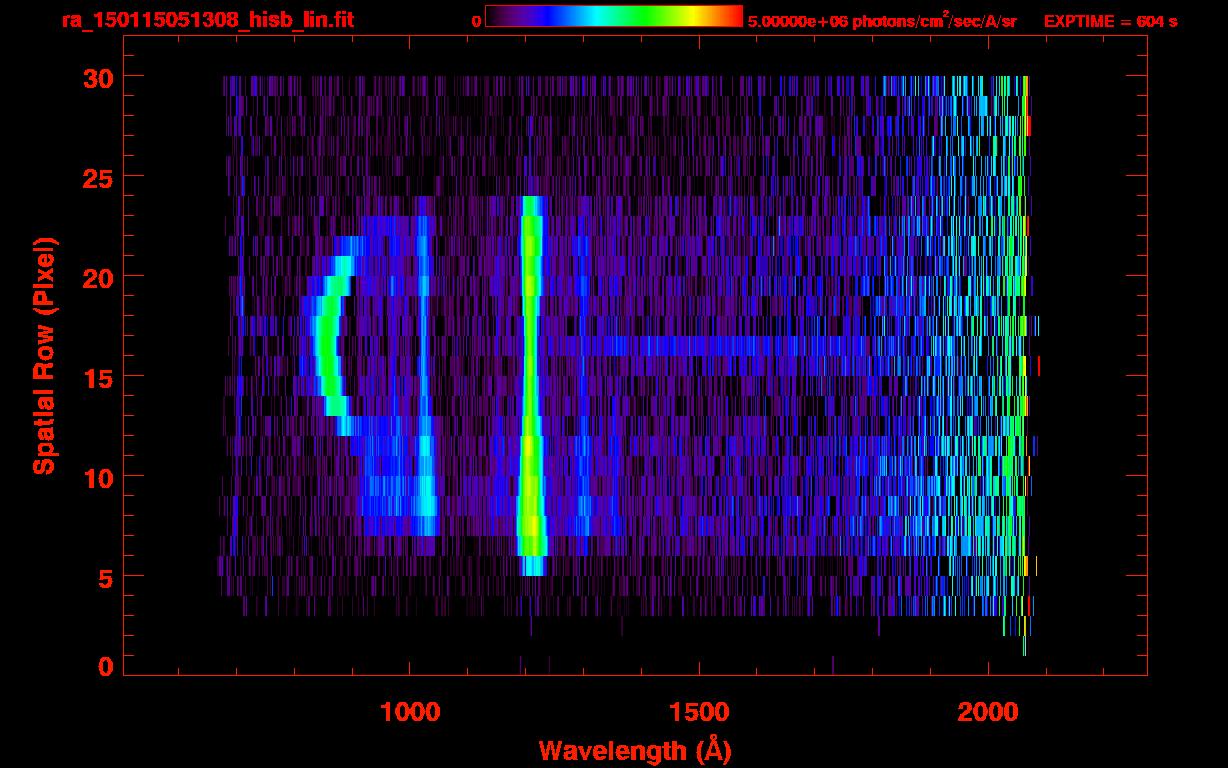Viewport: 1228px width, 768px height.
Task: Click the 5.00000e+06 photons maximum label
Action: coord(882,21)
